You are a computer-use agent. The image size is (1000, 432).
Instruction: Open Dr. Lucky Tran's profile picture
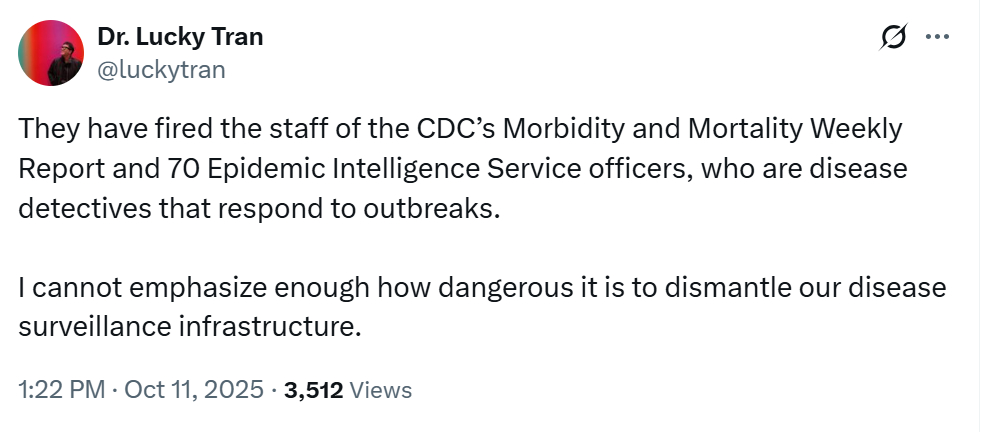coord(51,53)
